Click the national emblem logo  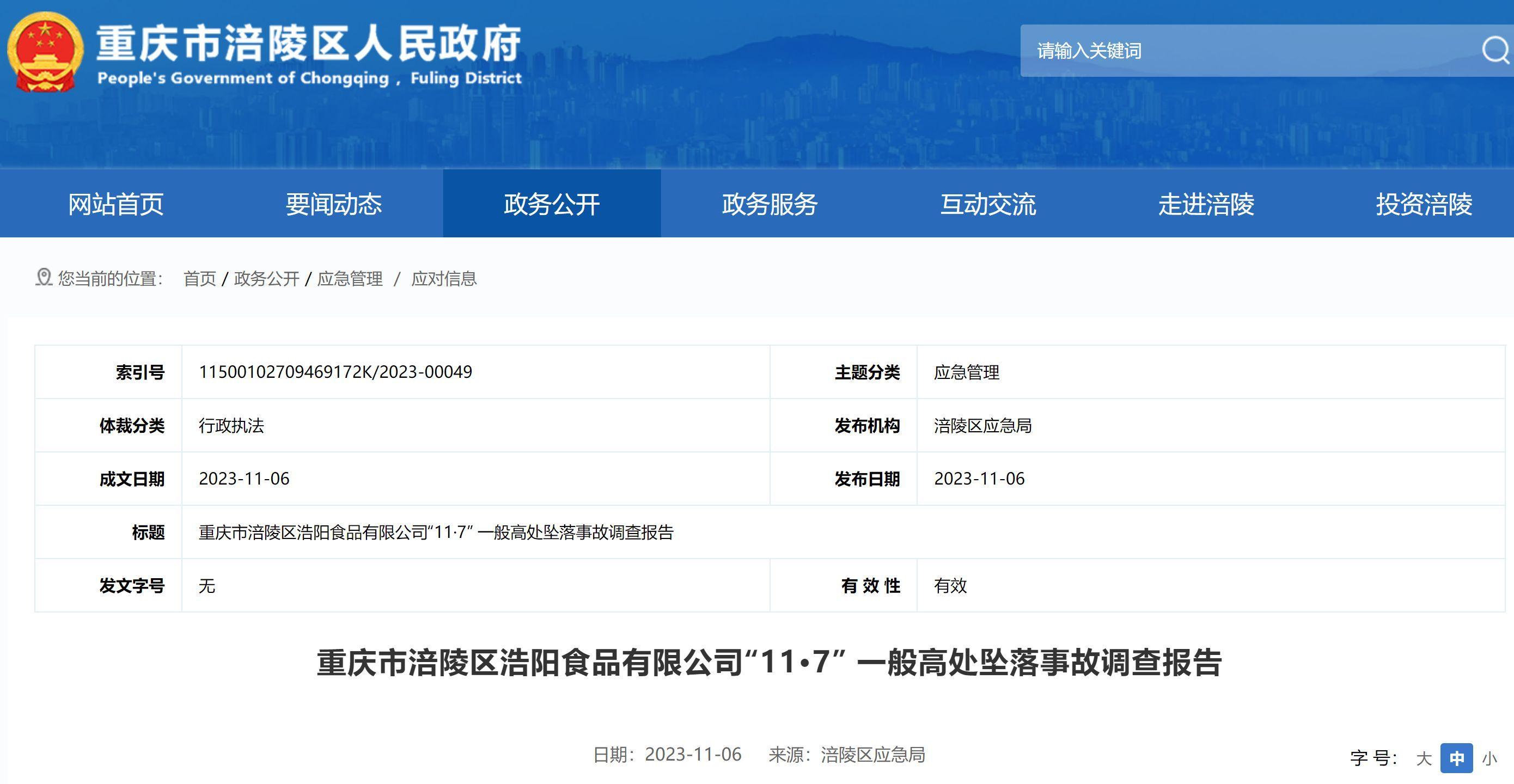click(x=45, y=52)
